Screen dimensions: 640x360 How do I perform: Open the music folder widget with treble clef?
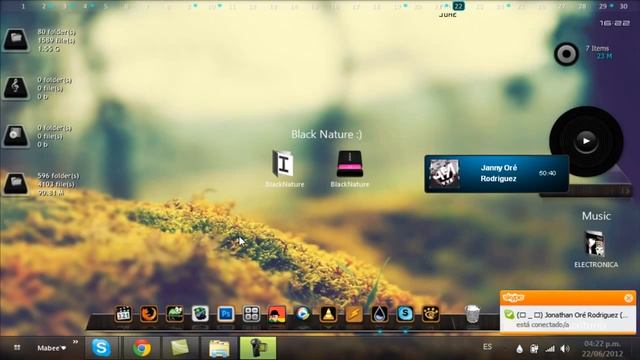[x=16, y=88]
